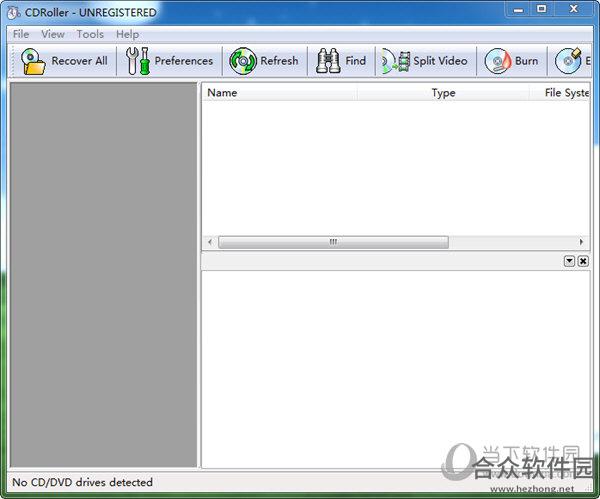Image resolution: width=600 pixels, height=499 pixels.
Task: Open the Tools menu
Action: click(90, 34)
